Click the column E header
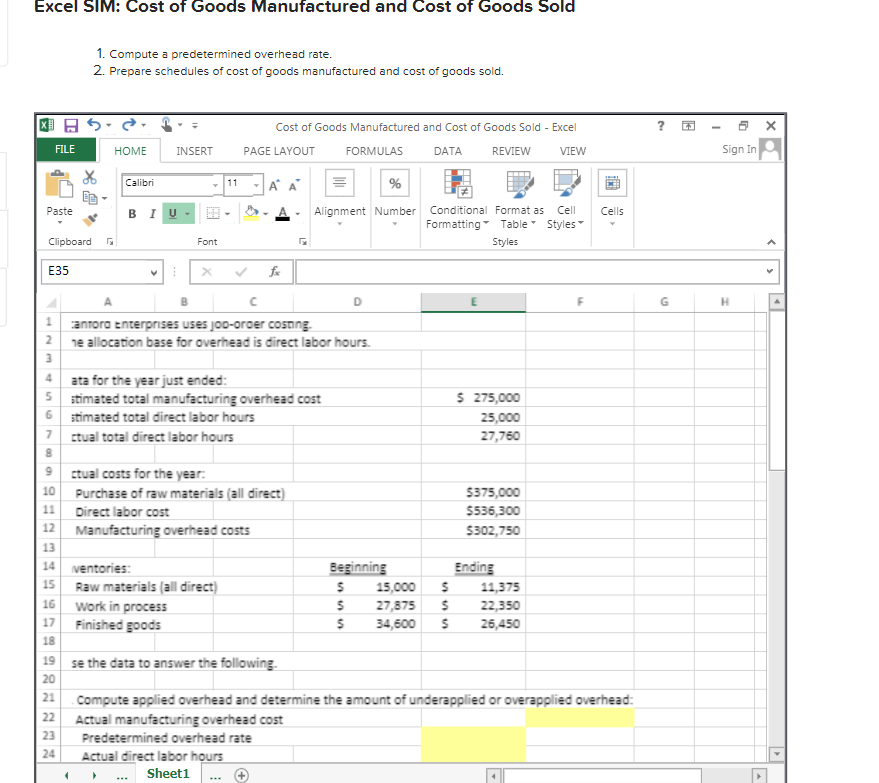The height and width of the screenshot is (783, 879). pyautogui.click(x=473, y=302)
